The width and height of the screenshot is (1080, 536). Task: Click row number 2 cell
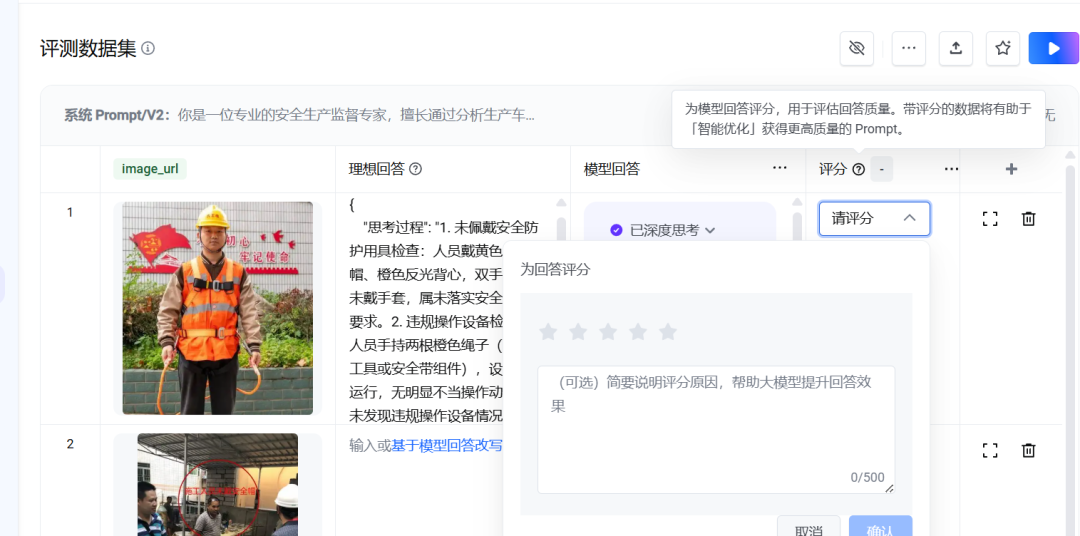point(70,444)
